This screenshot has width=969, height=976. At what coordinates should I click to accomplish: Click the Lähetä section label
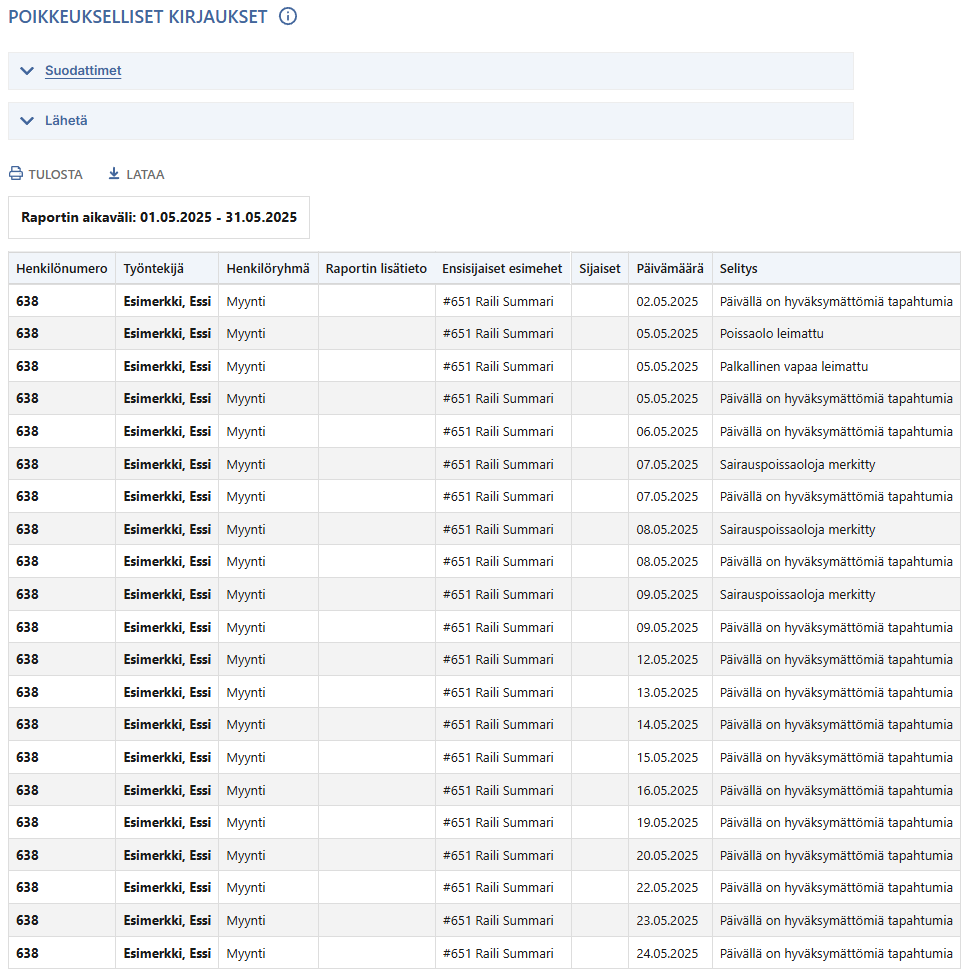66,121
